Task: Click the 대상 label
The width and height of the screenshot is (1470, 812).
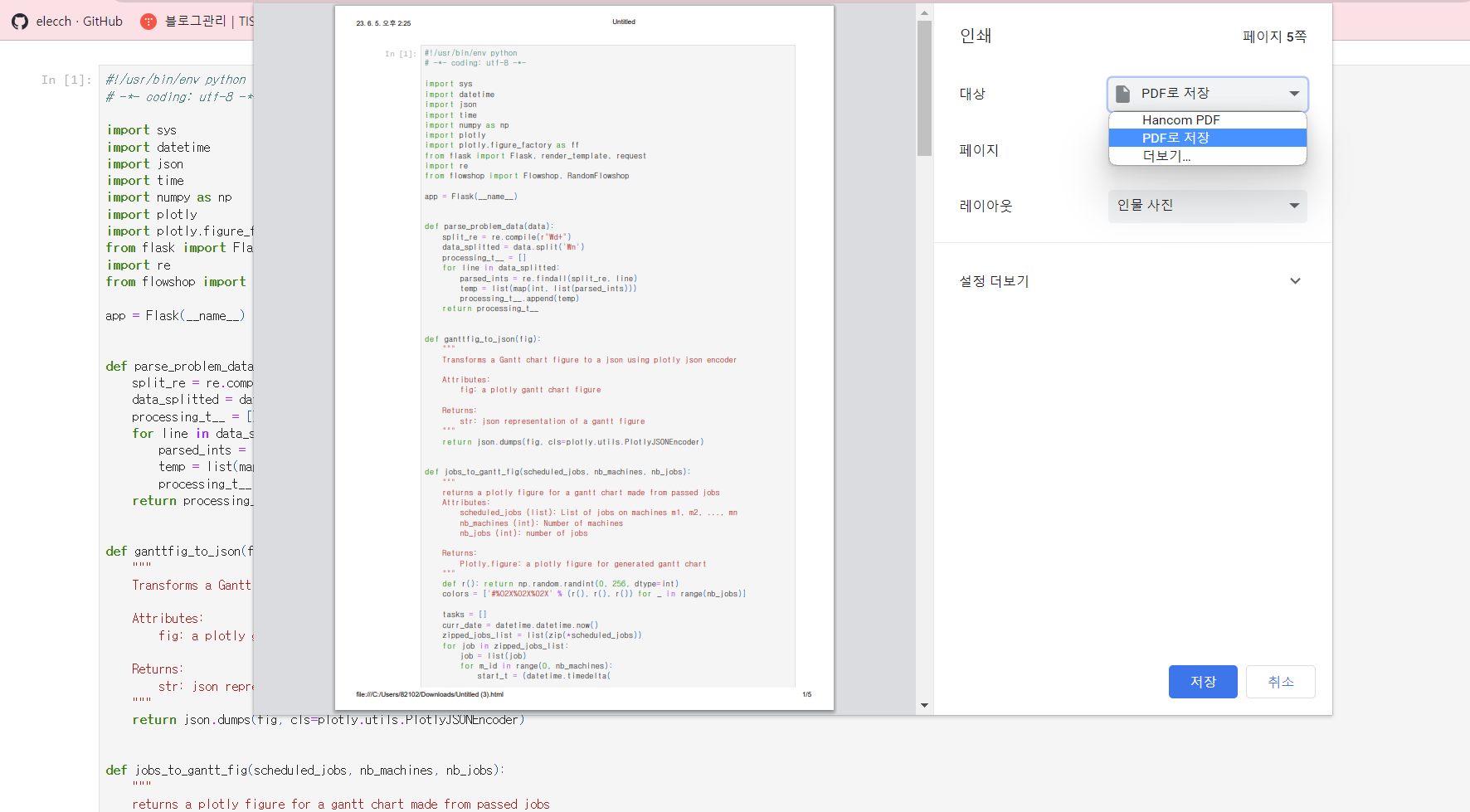Action: pyautogui.click(x=972, y=94)
